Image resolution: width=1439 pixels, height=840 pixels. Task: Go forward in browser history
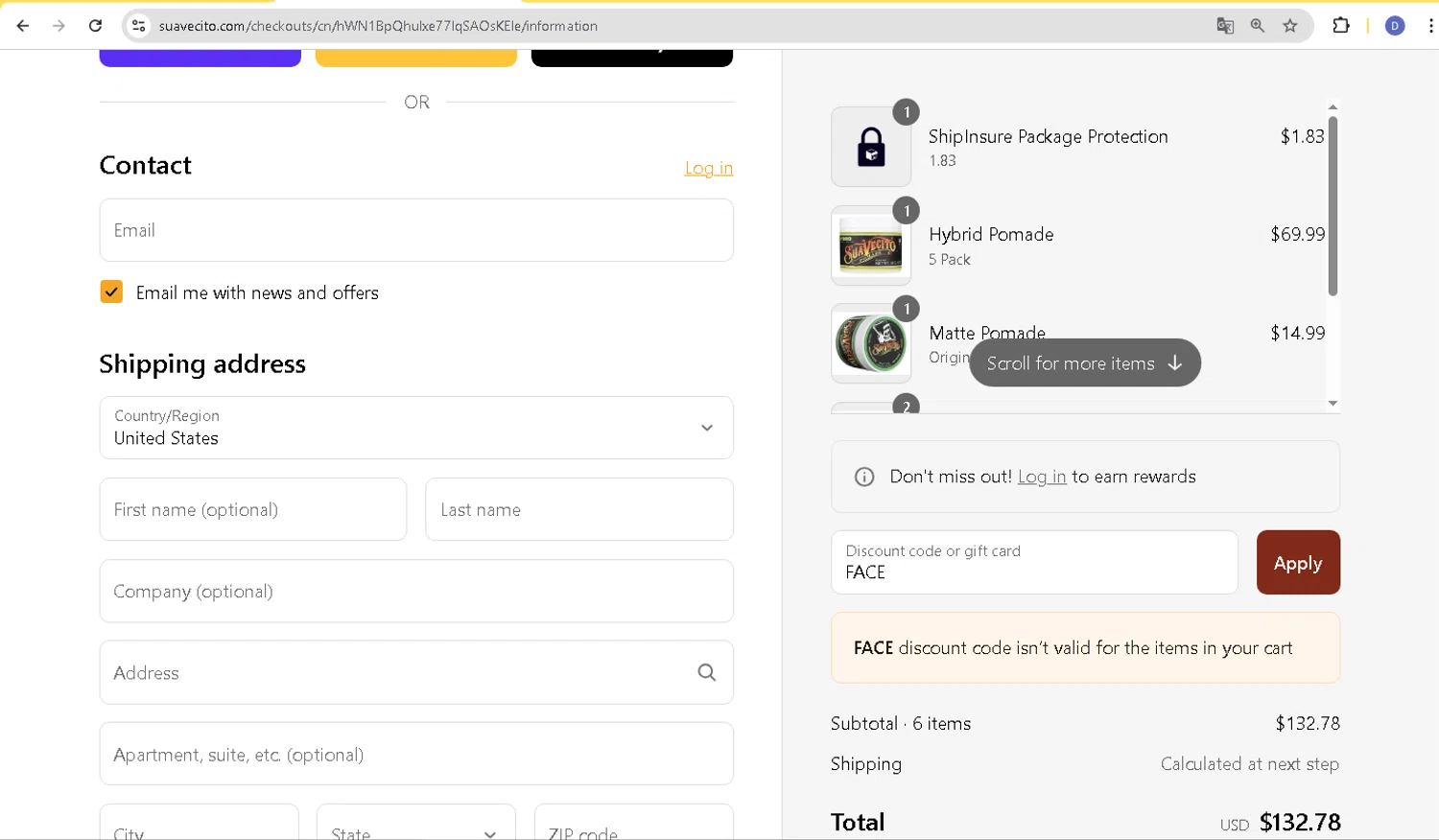tap(59, 26)
